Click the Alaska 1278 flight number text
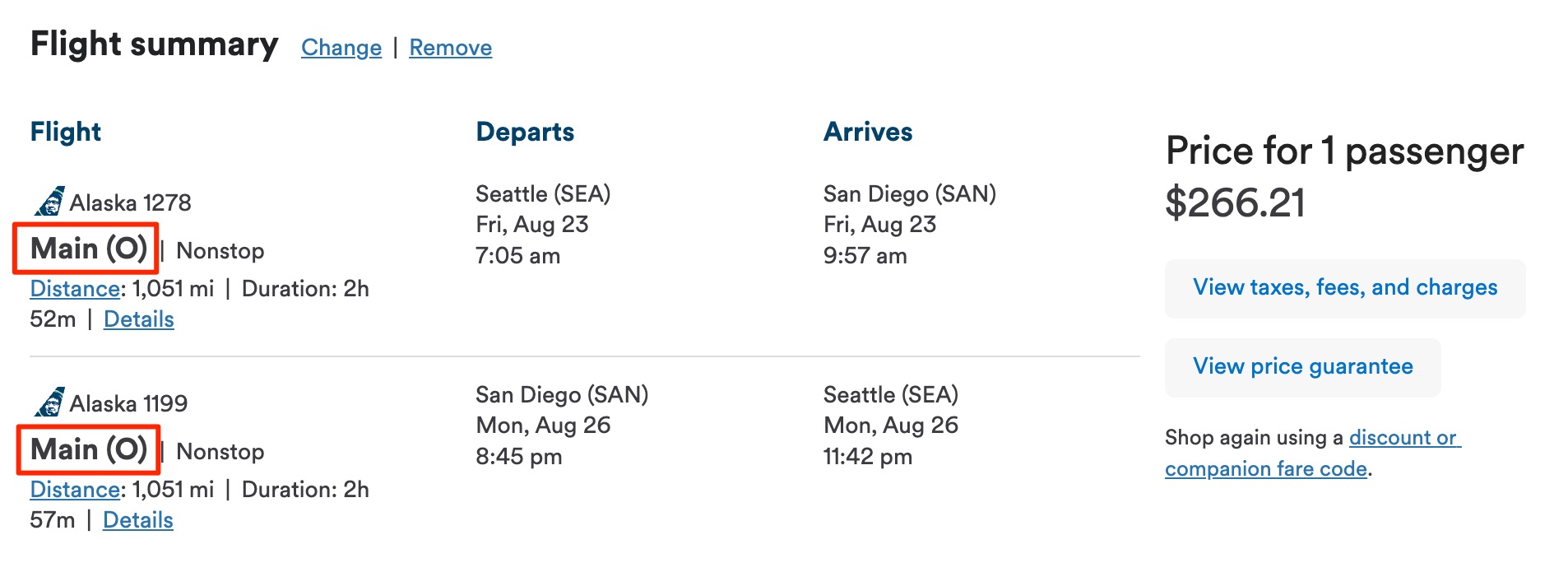Viewport: 1568px width, 563px height. 130,202
